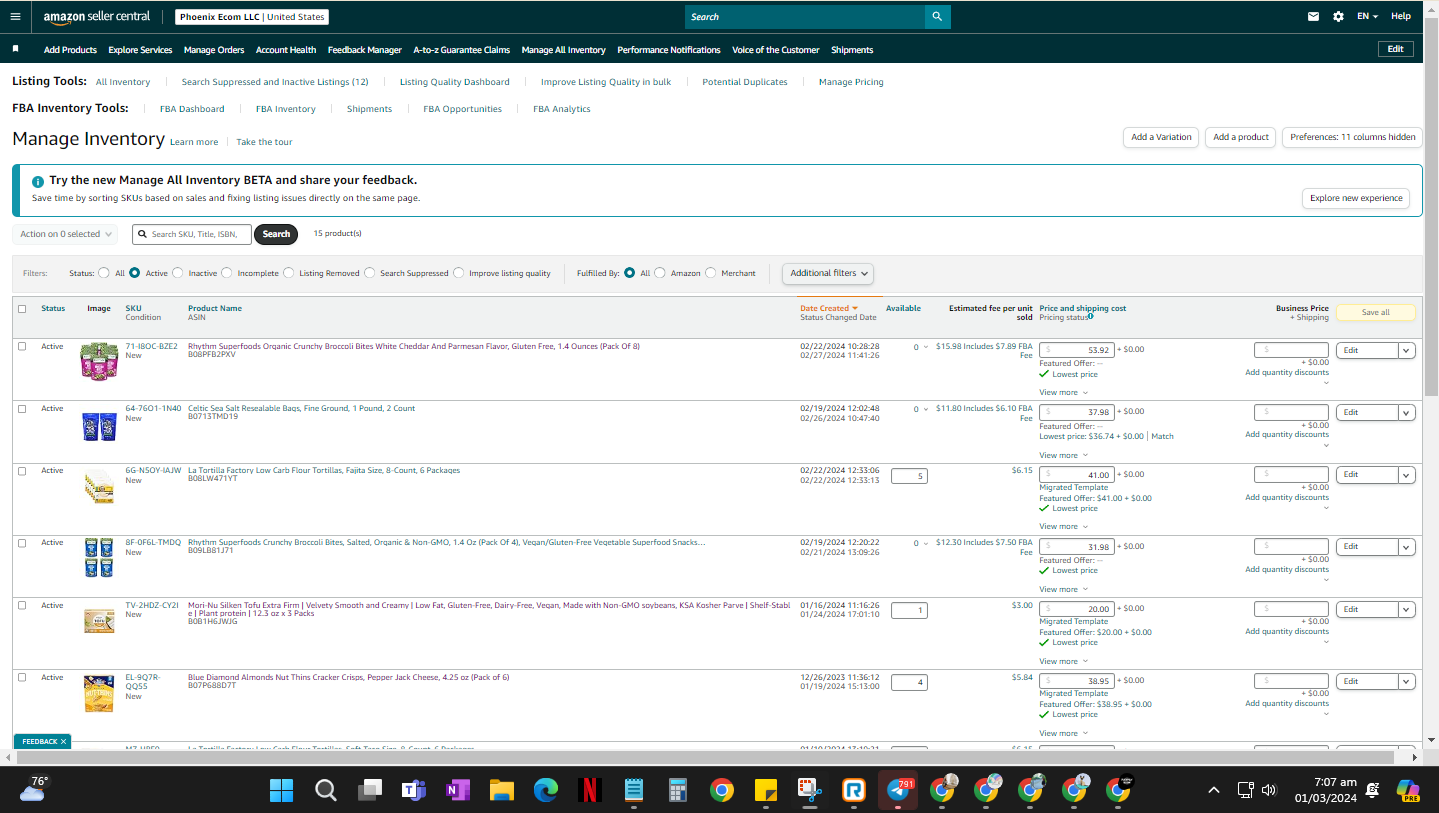The height and width of the screenshot is (813, 1439).
Task: Click available quantity field showing 5
Action: coord(909,476)
